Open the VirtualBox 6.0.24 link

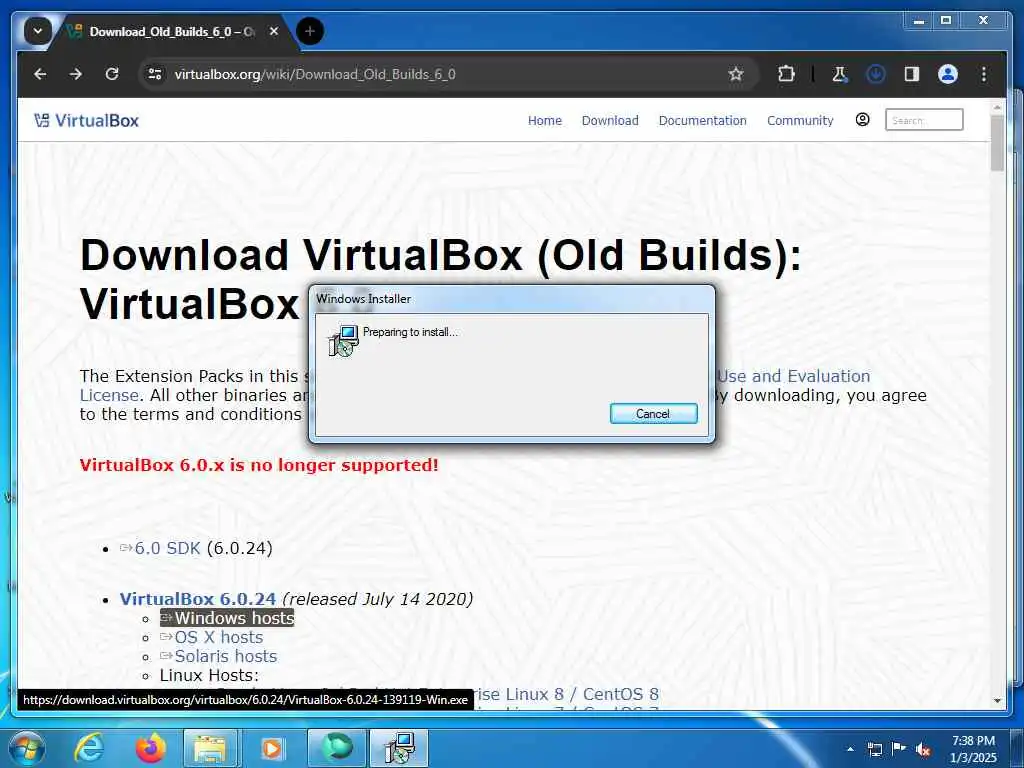pyautogui.click(x=198, y=599)
